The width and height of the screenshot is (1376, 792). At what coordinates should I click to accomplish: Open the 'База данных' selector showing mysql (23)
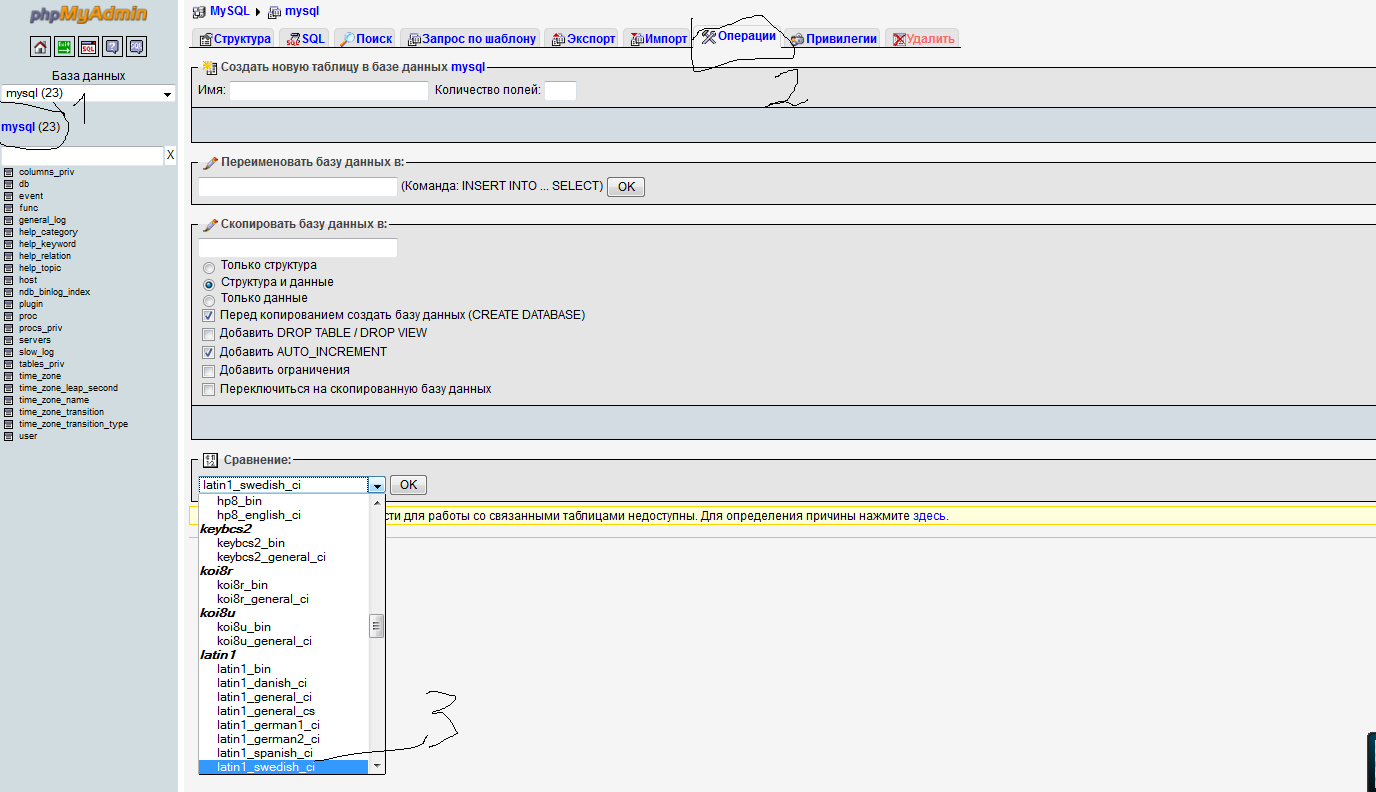coord(88,93)
